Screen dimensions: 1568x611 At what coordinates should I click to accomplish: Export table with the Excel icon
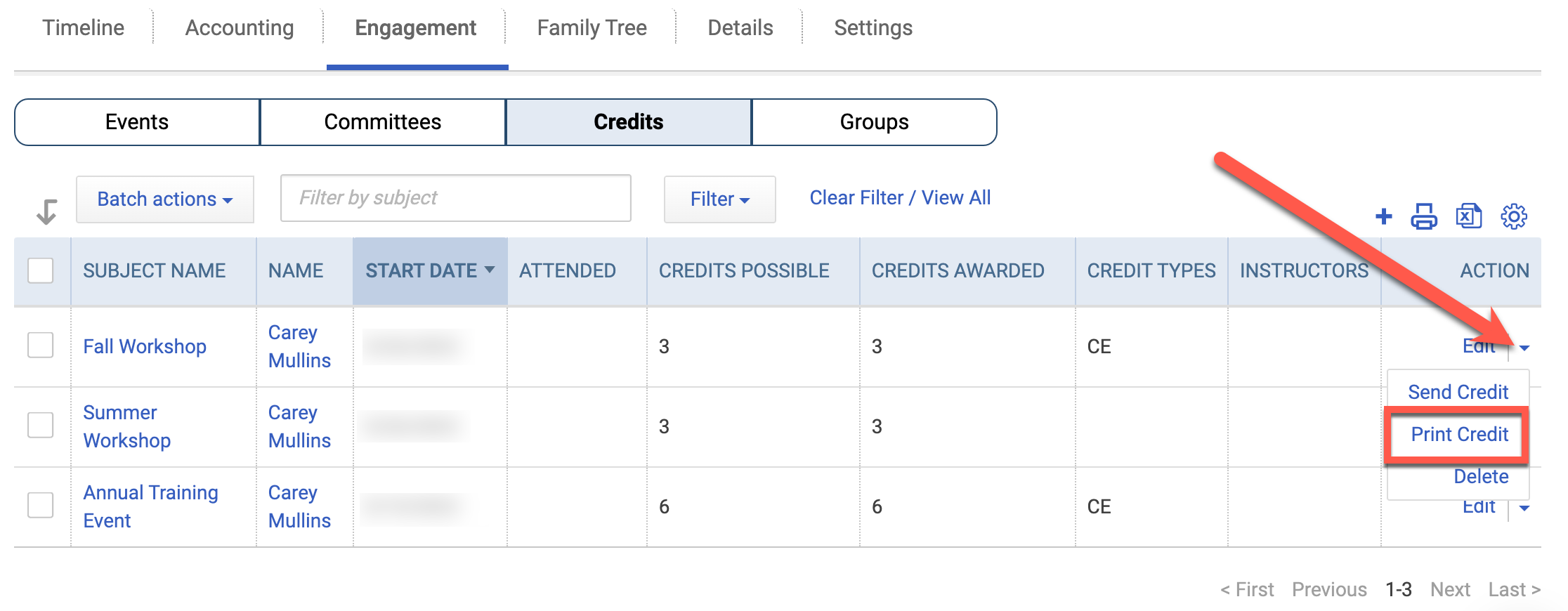(x=1469, y=216)
